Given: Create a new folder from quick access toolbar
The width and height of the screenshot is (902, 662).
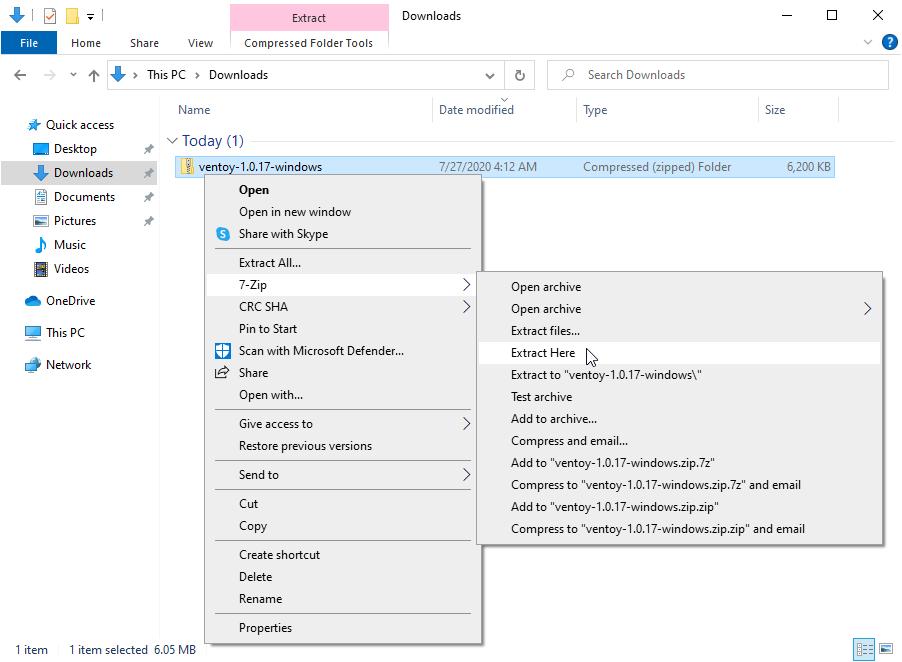Looking at the screenshot, I should pyautogui.click(x=70, y=14).
